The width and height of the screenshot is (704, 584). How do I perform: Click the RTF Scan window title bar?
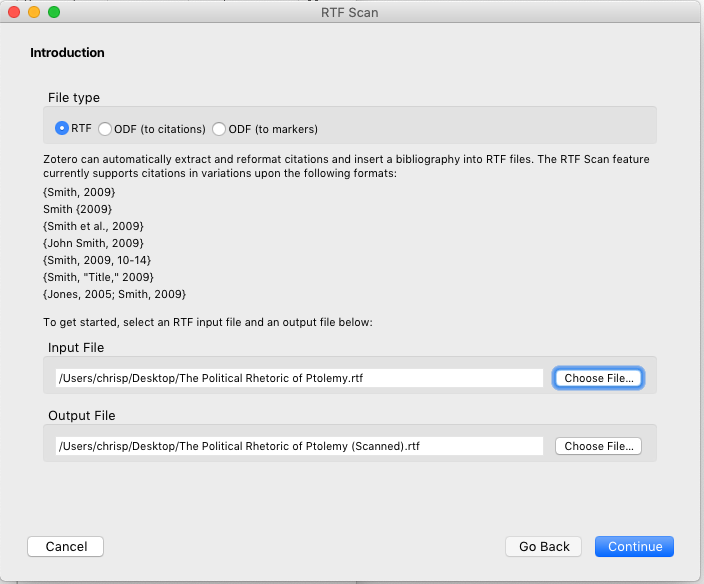click(x=350, y=13)
